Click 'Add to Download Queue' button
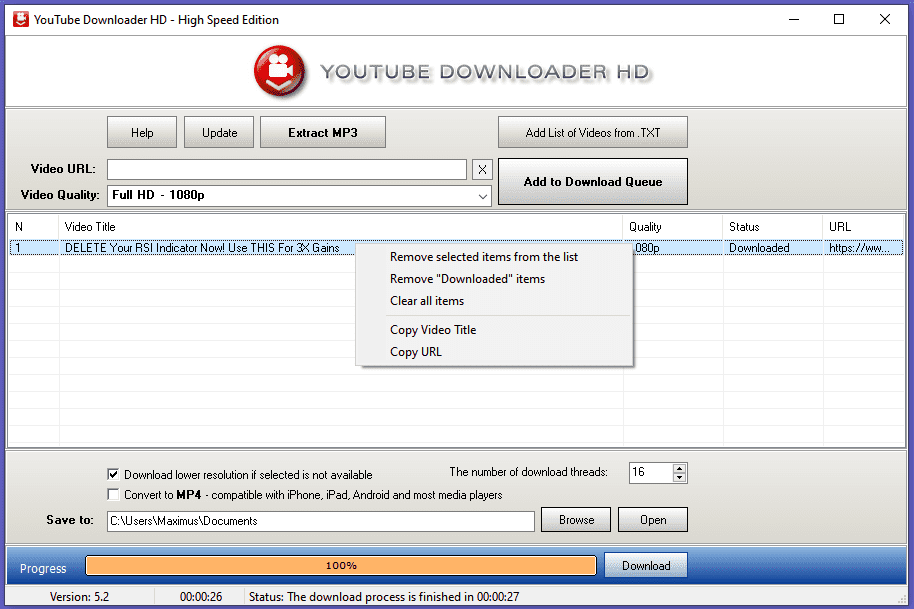Viewport: 914px width, 609px height. (x=593, y=182)
